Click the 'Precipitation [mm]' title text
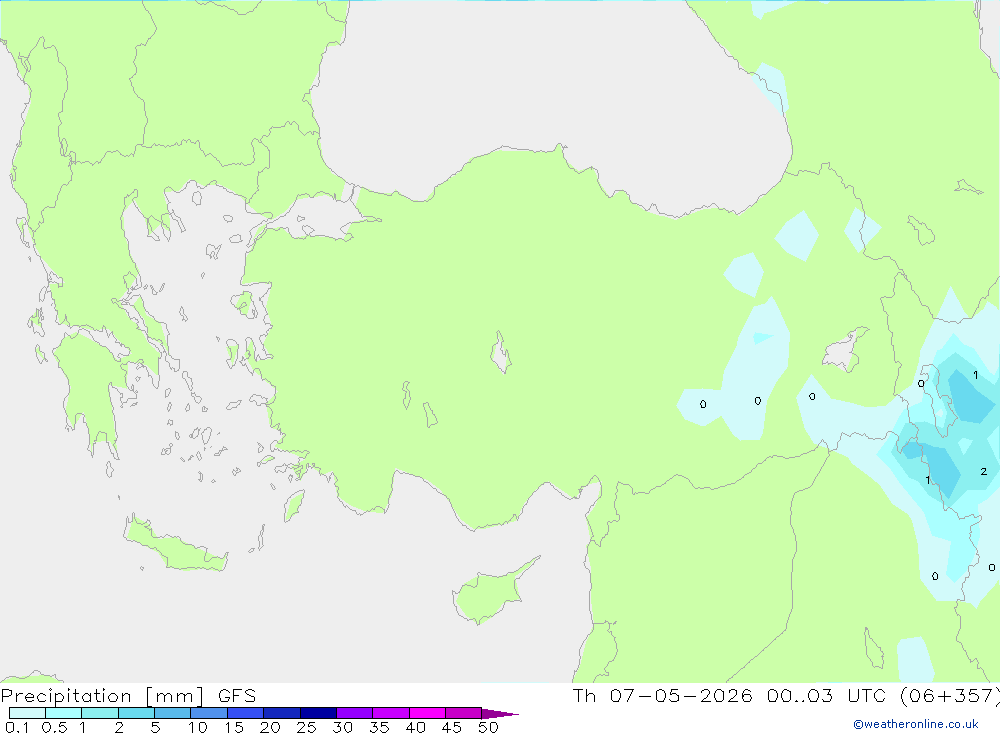The width and height of the screenshot is (1000, 733). click(102, 696)
